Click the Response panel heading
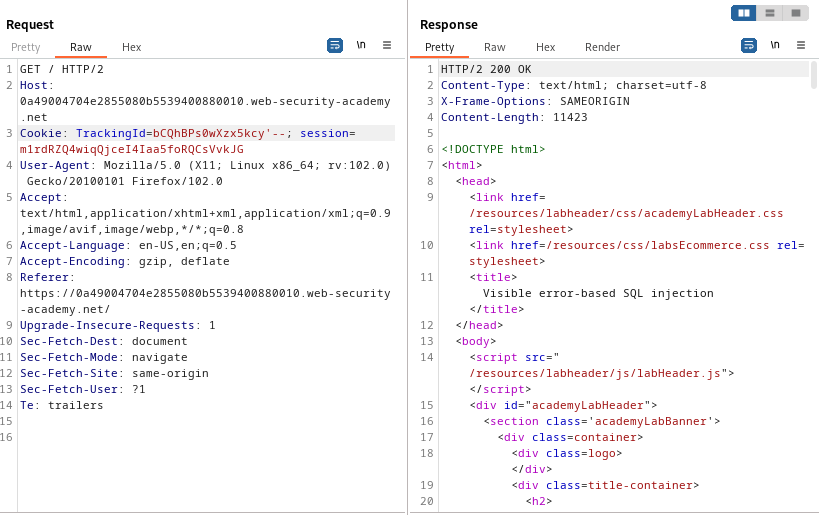 coord(449,25)
